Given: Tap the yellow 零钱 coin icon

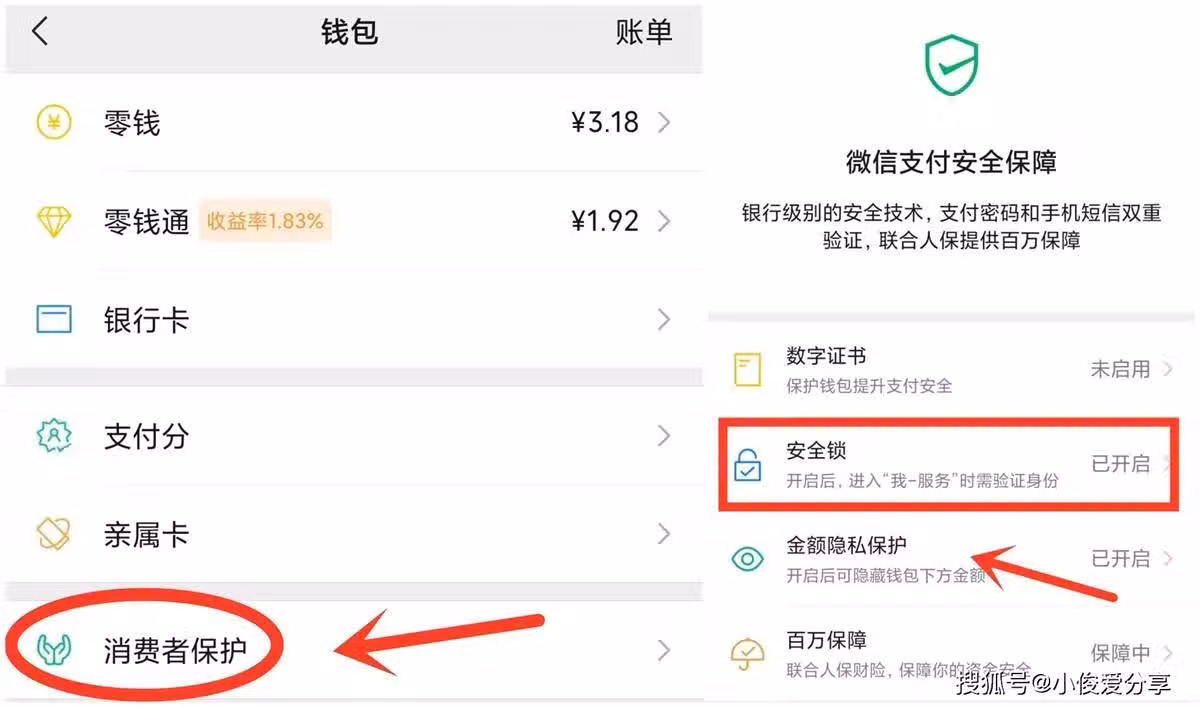Looking at the screenshot, I should click(x=54, y=123).
